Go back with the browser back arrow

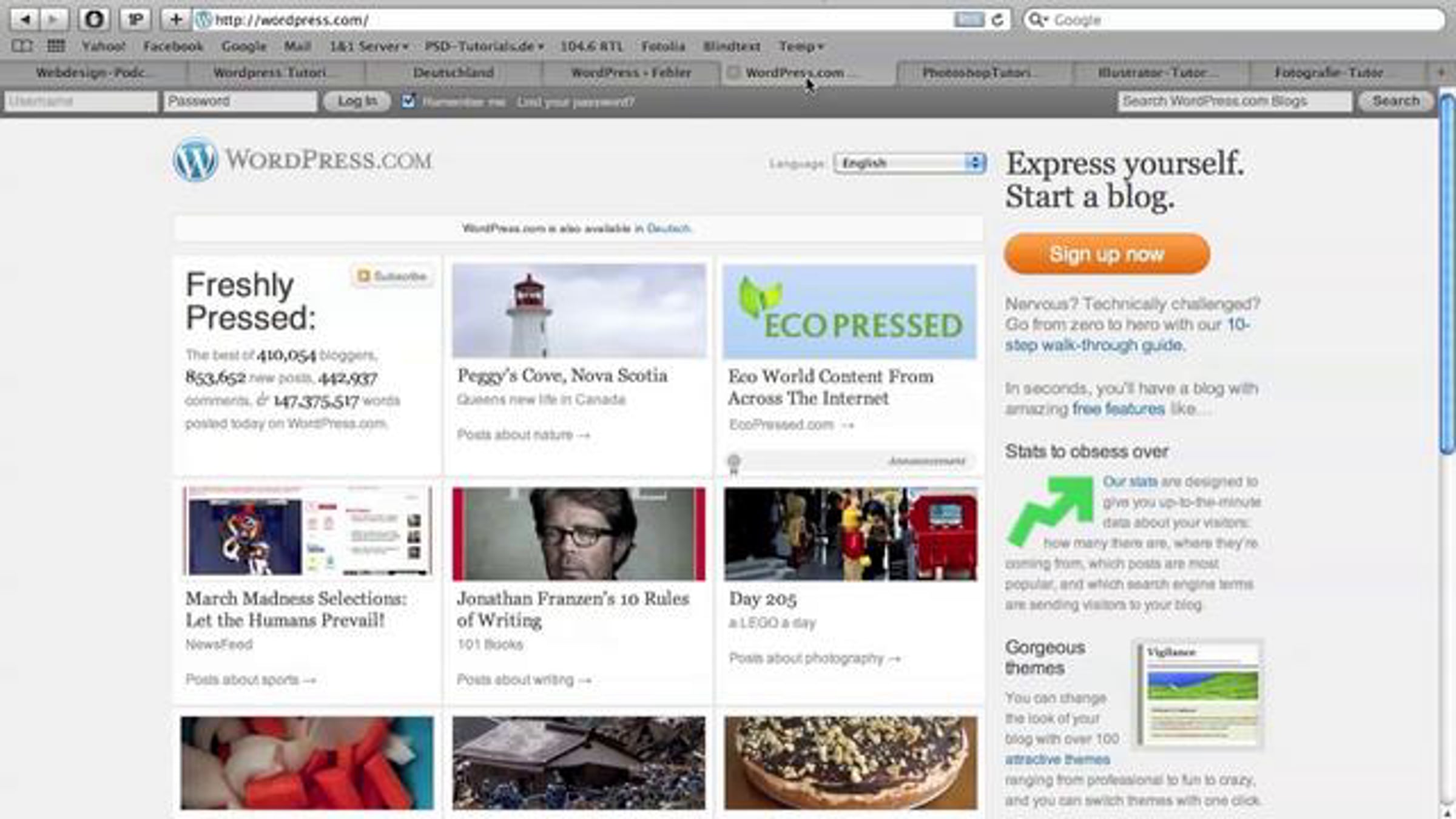[25, 19]
